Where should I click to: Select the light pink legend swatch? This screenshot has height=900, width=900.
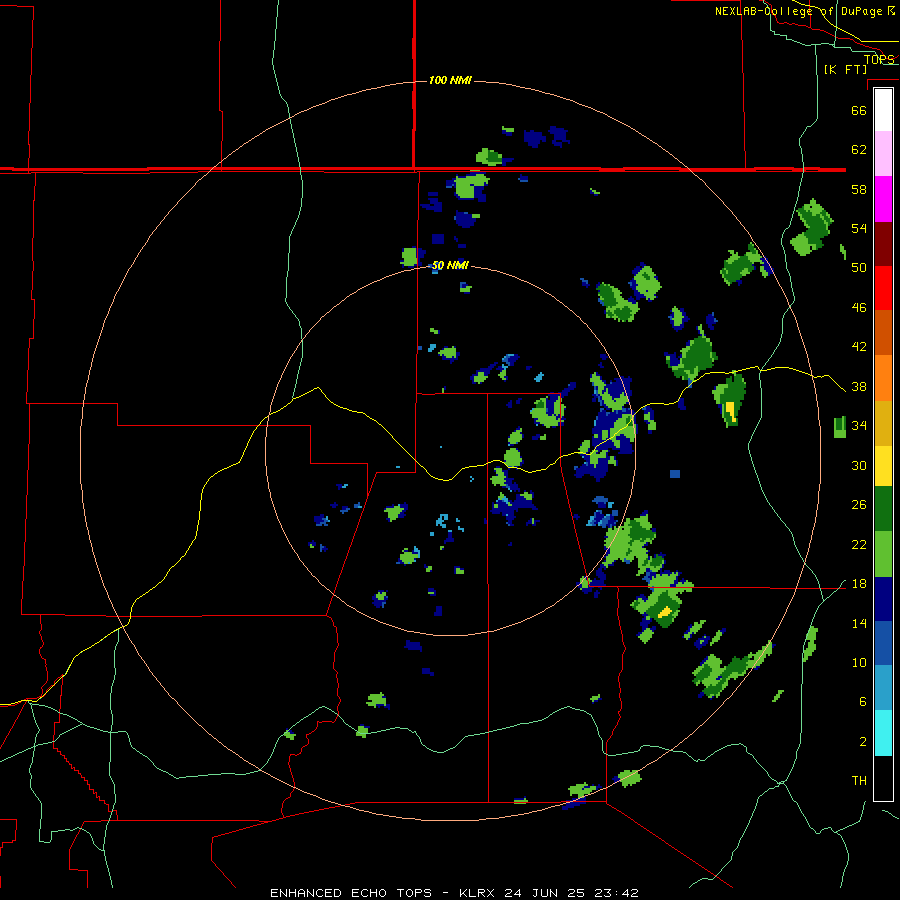883,153
